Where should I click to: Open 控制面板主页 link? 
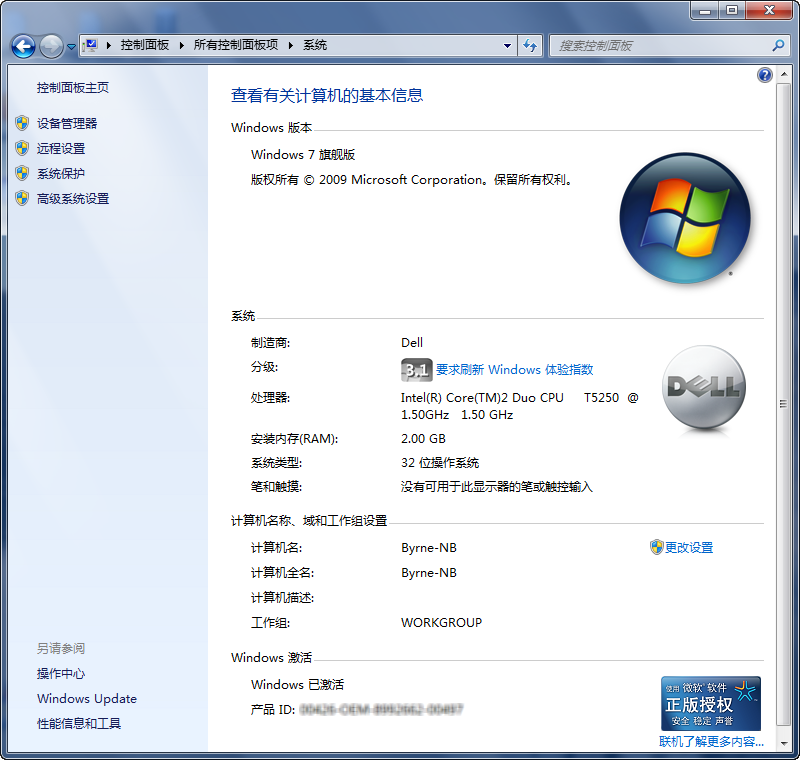point(72,88)
